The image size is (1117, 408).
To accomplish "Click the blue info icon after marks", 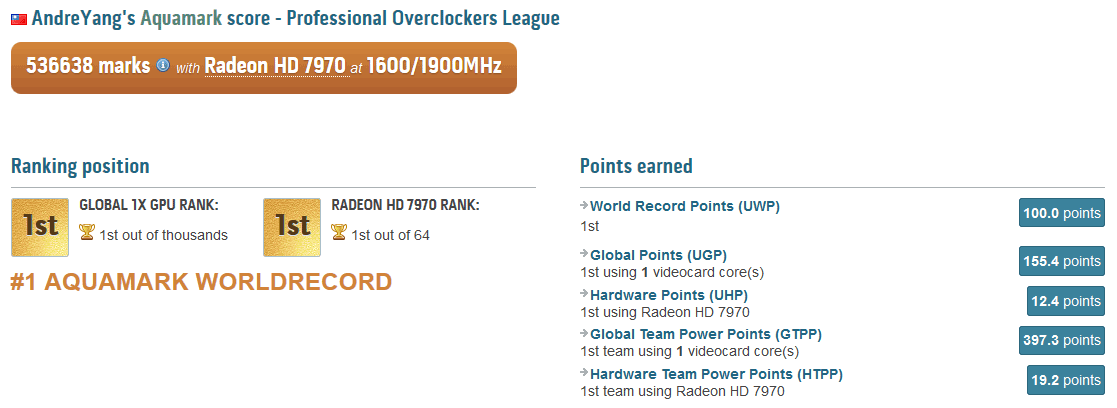I will coord(163,66).
